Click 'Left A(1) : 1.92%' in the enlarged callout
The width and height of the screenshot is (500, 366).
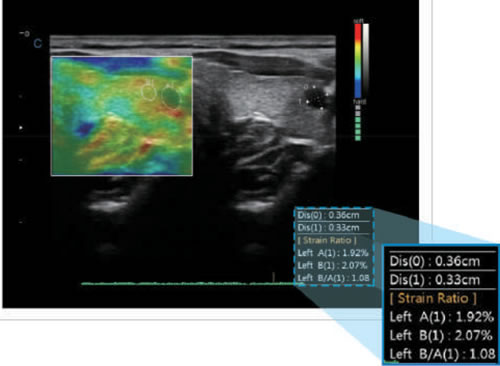(x=442, y=317)
